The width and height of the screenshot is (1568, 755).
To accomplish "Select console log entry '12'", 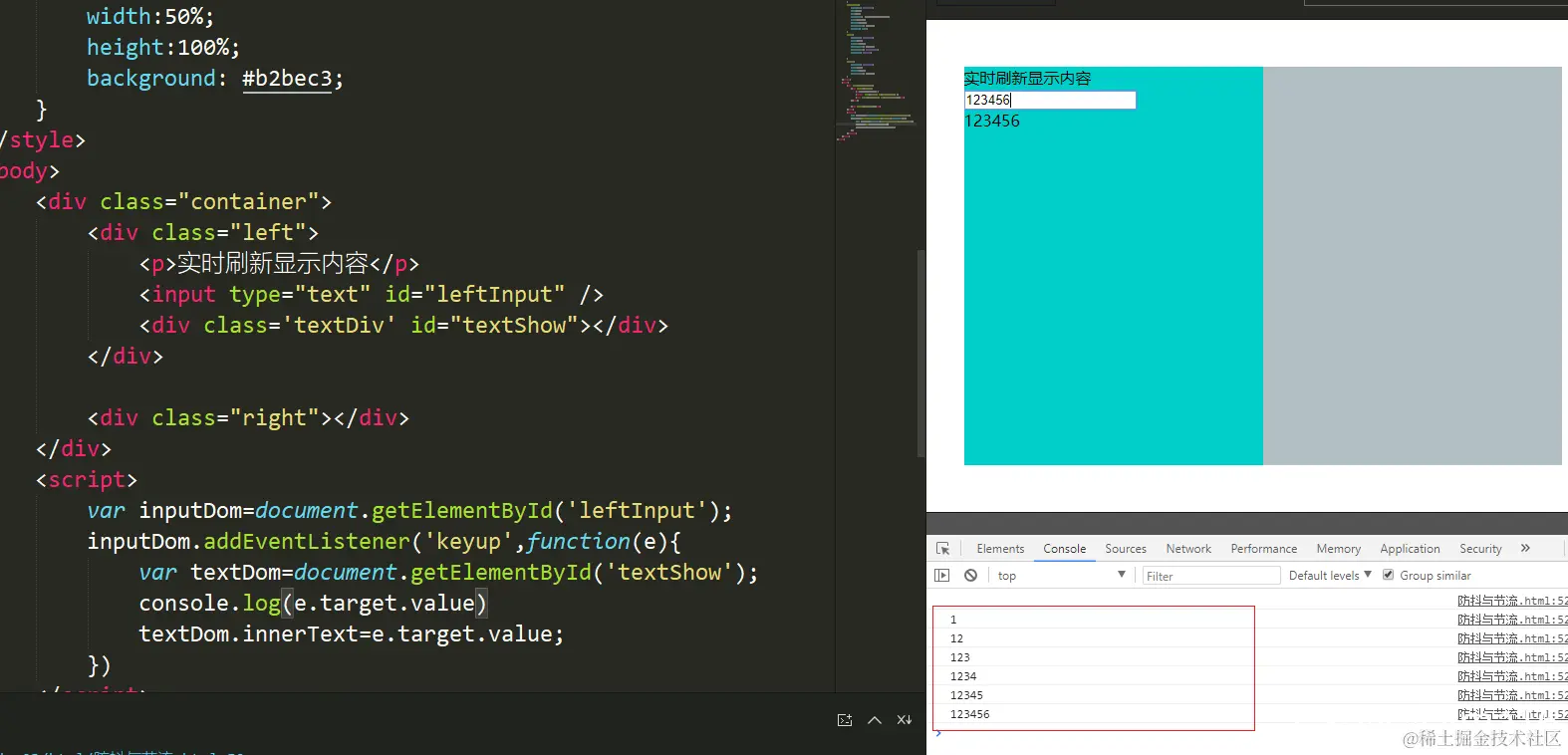I will coord(956,638).
